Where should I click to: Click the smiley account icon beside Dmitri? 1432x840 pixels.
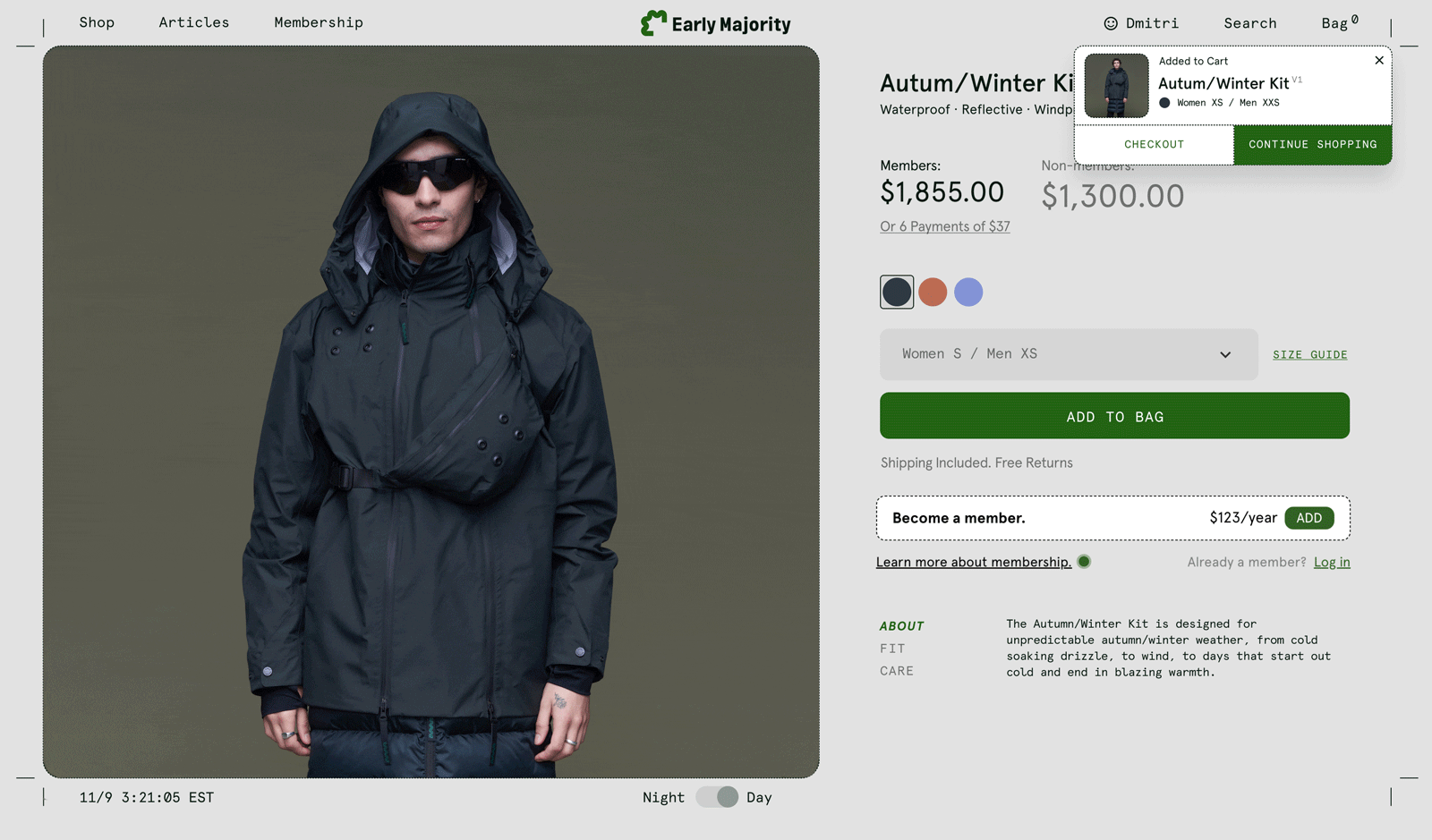(1111, 23)
